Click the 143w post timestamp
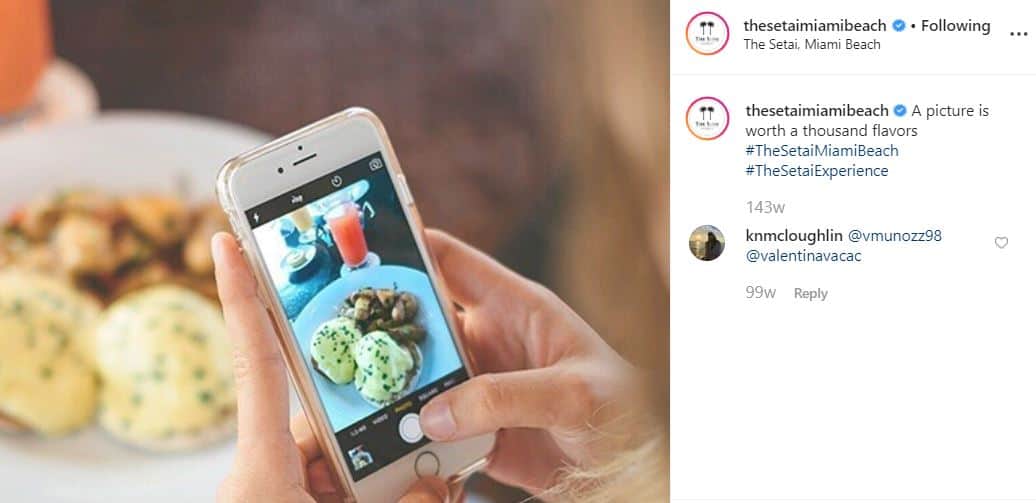The height and width of the screenshot is (503, 1036). 765,208
